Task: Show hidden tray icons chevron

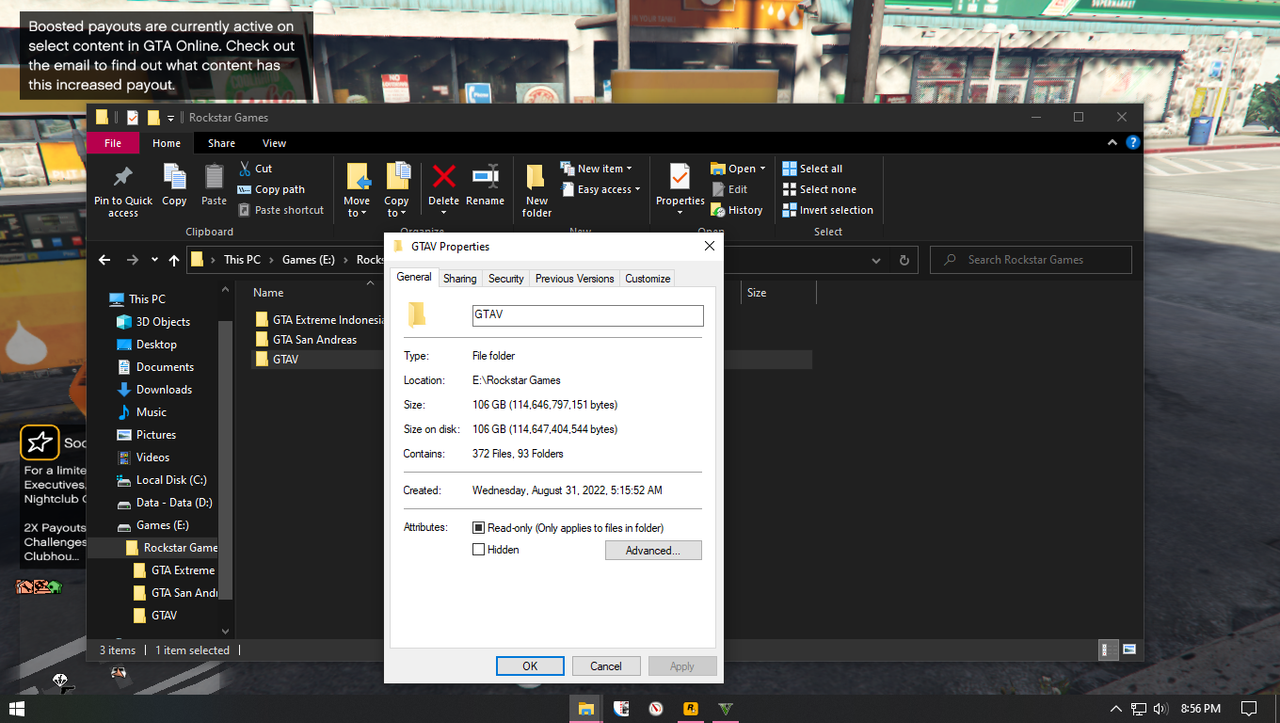Action: pyautogui.click(x=1118, y=708)
